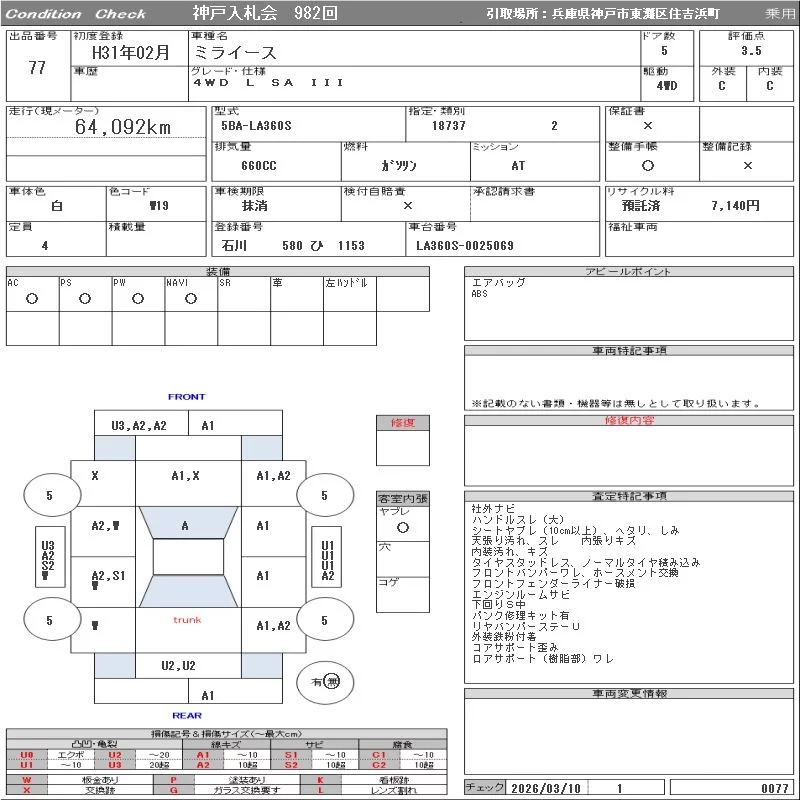The image size is (800, 800).
Task: Toggle the ヤブレ circle under 客室内張
Action: (x=402, y=526)
